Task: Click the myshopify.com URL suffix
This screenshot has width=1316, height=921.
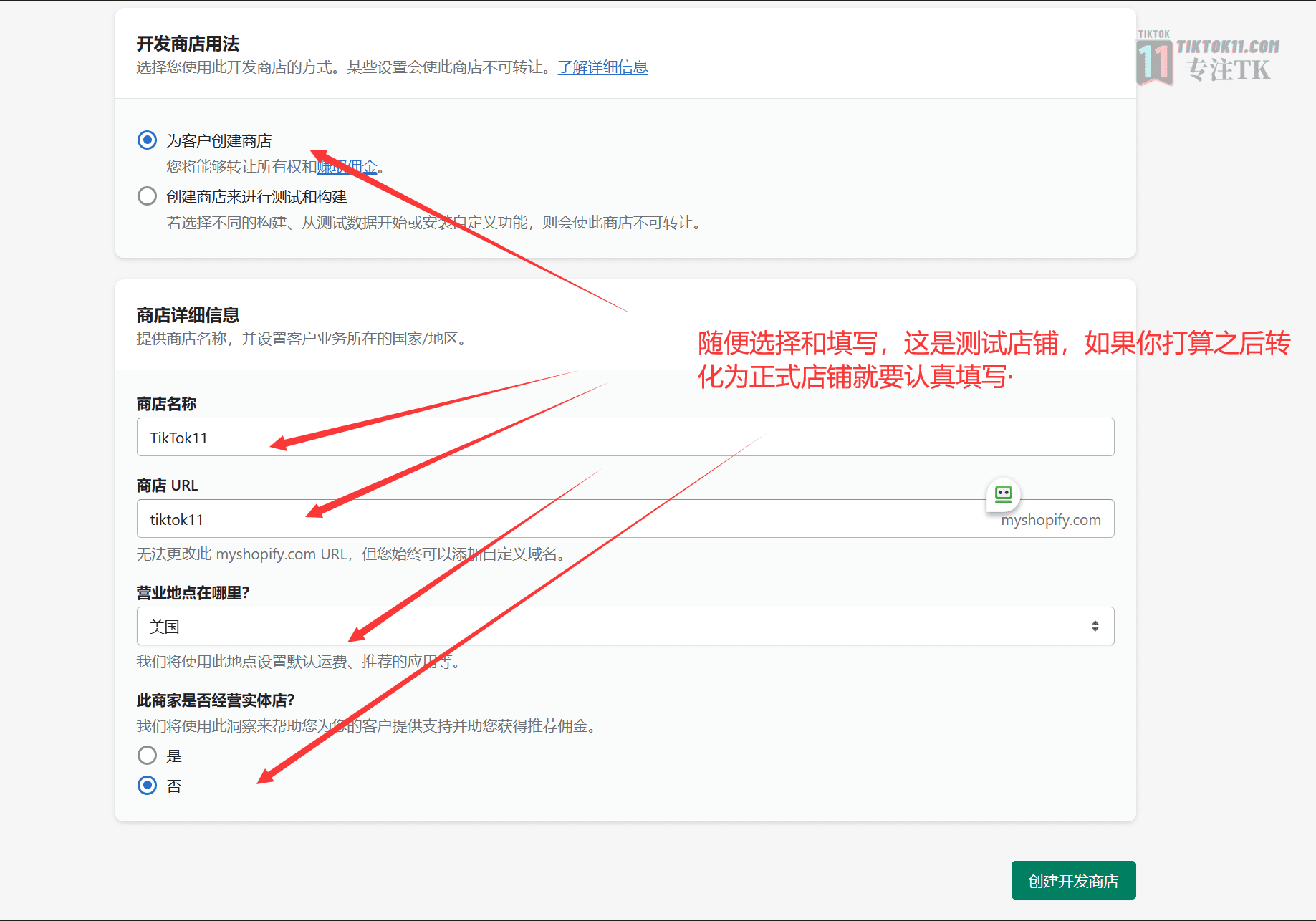Action: 1051,520
